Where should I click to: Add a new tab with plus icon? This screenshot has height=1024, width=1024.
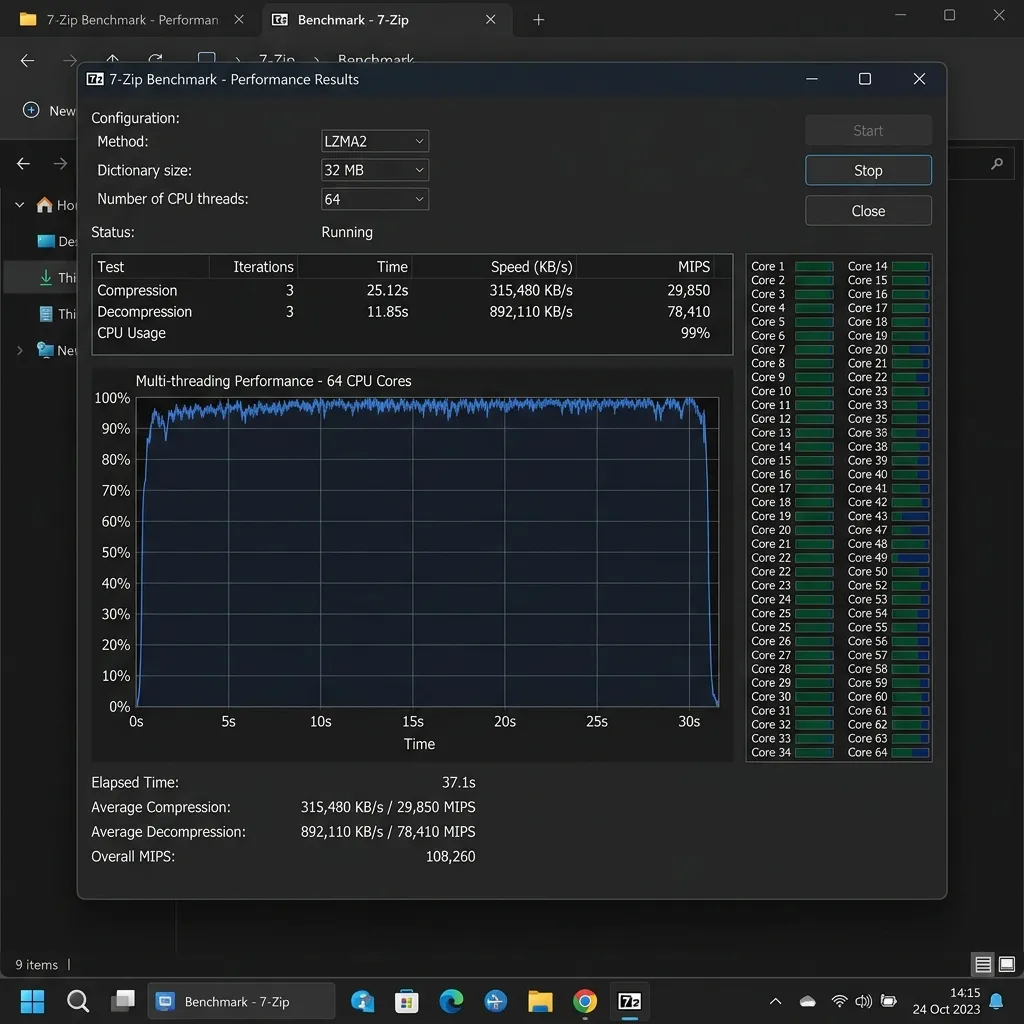click(538, 20)
